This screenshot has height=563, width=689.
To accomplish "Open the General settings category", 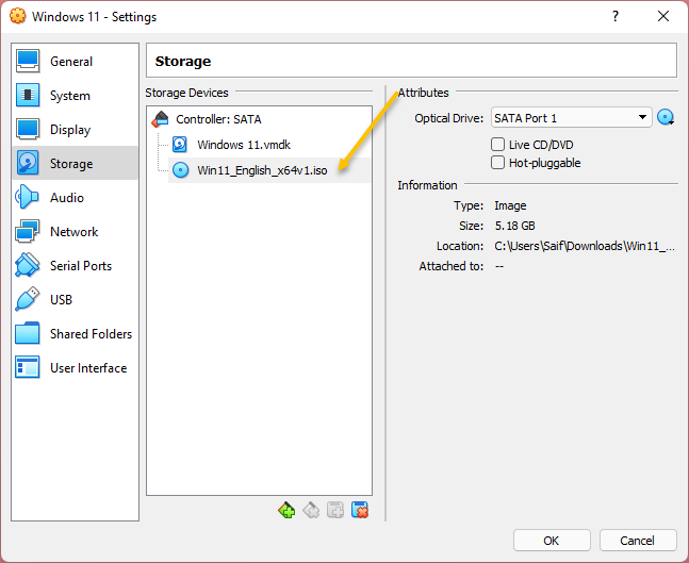I will click(75, 62).
